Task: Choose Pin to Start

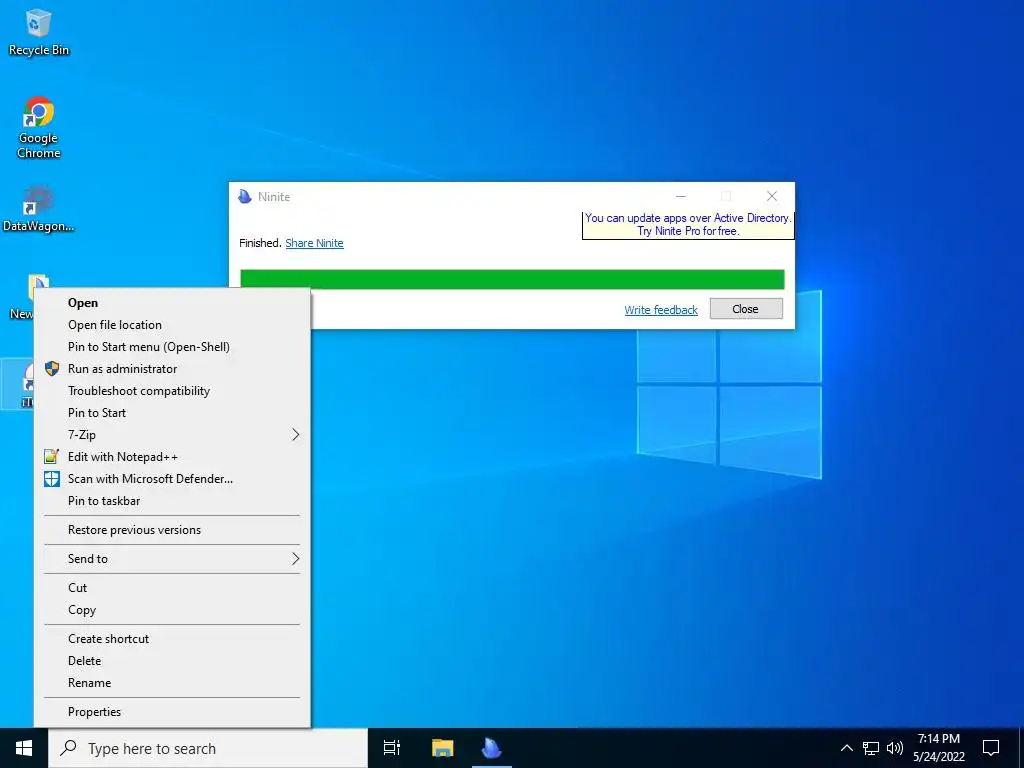Action: (172, 413)
